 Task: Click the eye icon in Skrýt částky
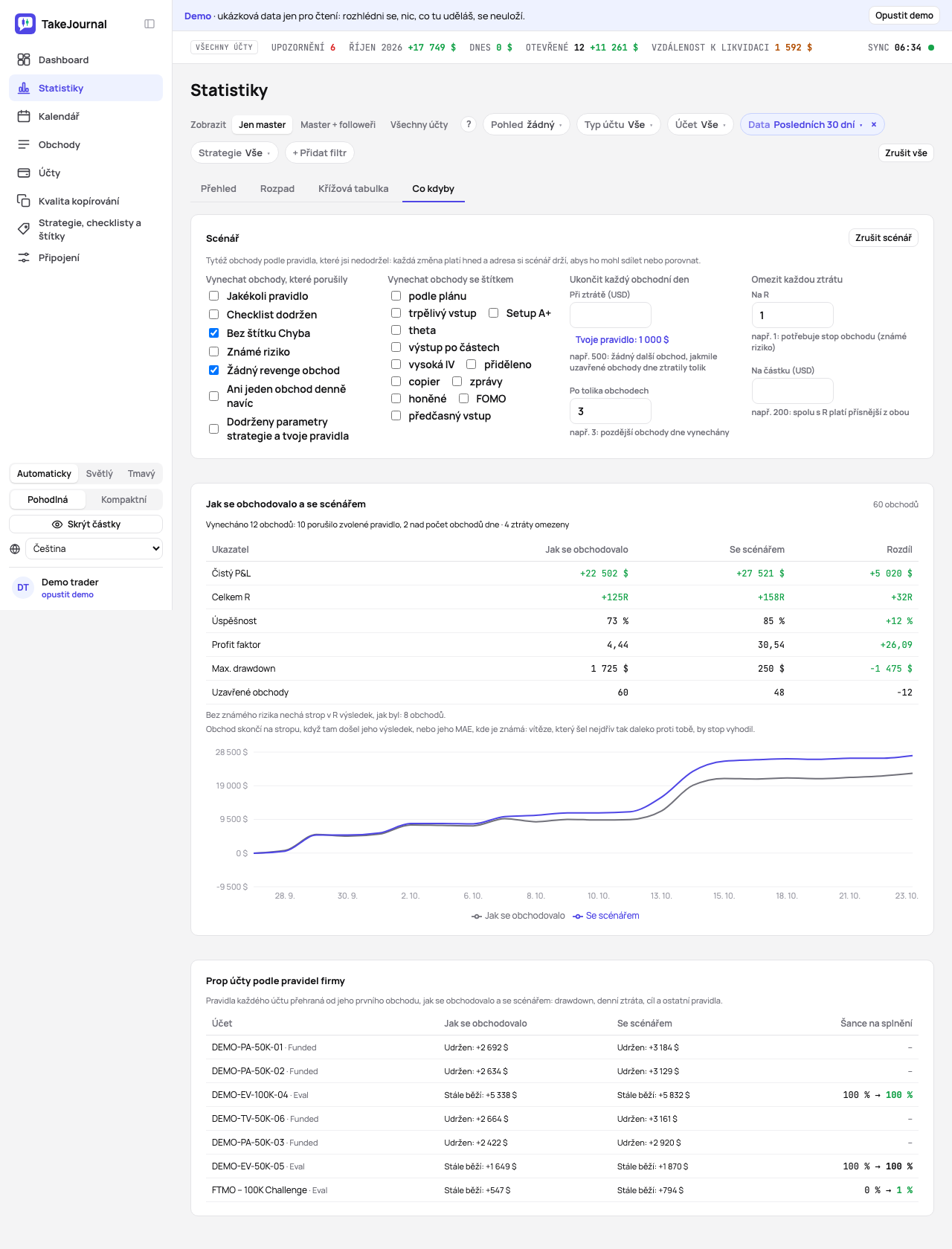pyautogui.click(x=57, y=524)
